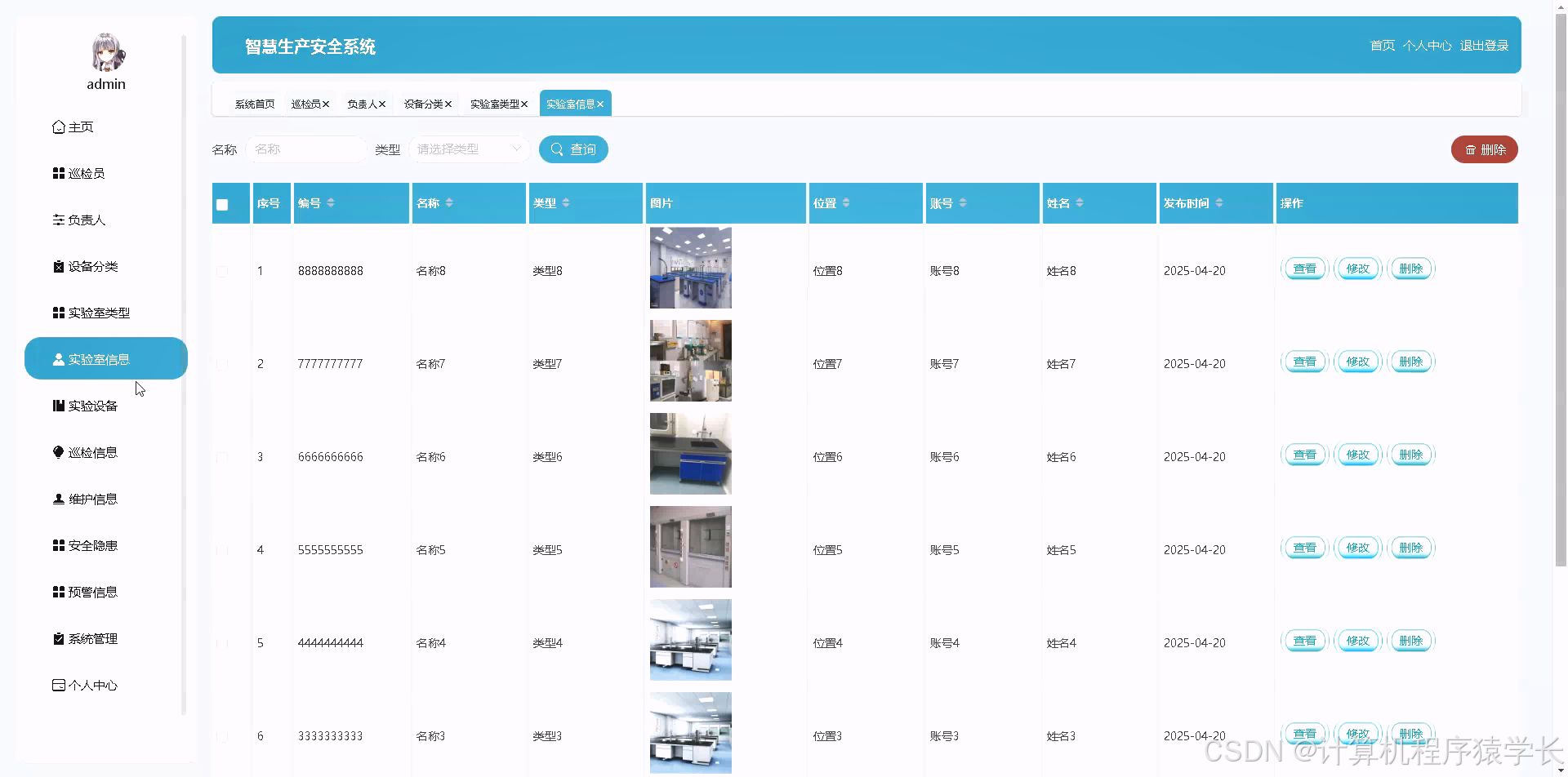Click cell text 账号5

[x=945, y=550]
